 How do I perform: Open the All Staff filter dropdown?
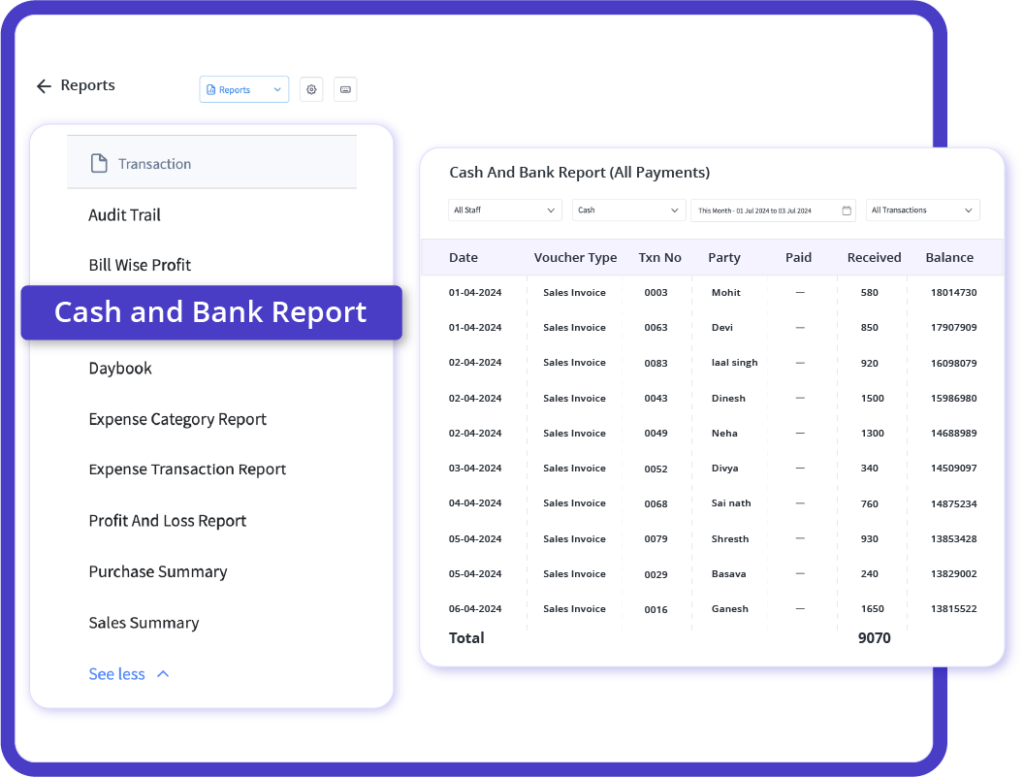pyautogui.click(x=504, y=210)
